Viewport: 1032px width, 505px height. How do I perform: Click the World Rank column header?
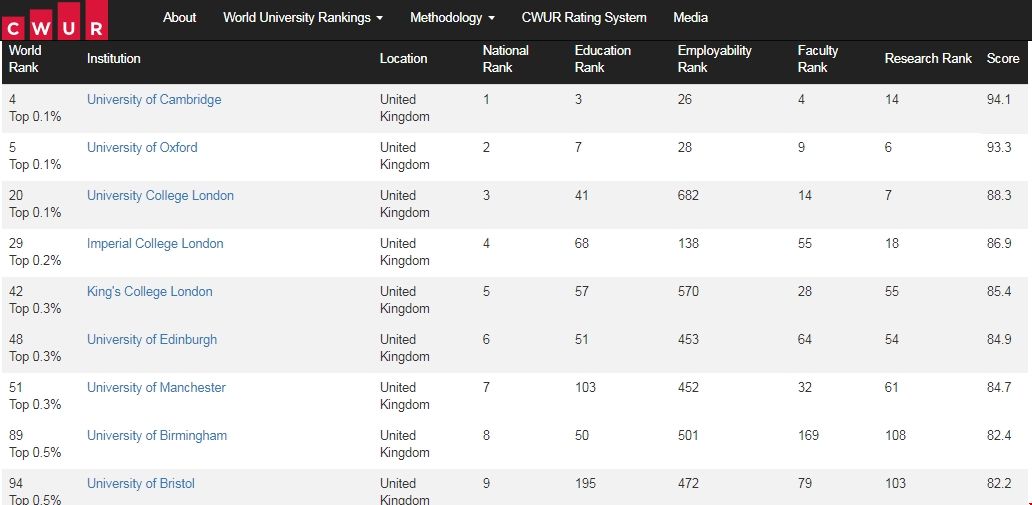pos(25,59)
